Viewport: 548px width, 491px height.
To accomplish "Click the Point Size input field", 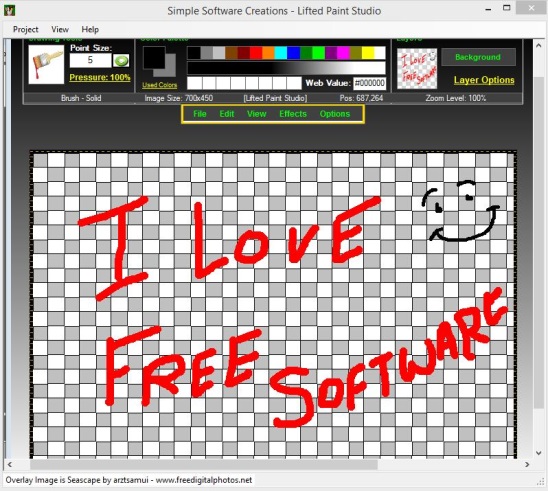I will coord(90,60).
